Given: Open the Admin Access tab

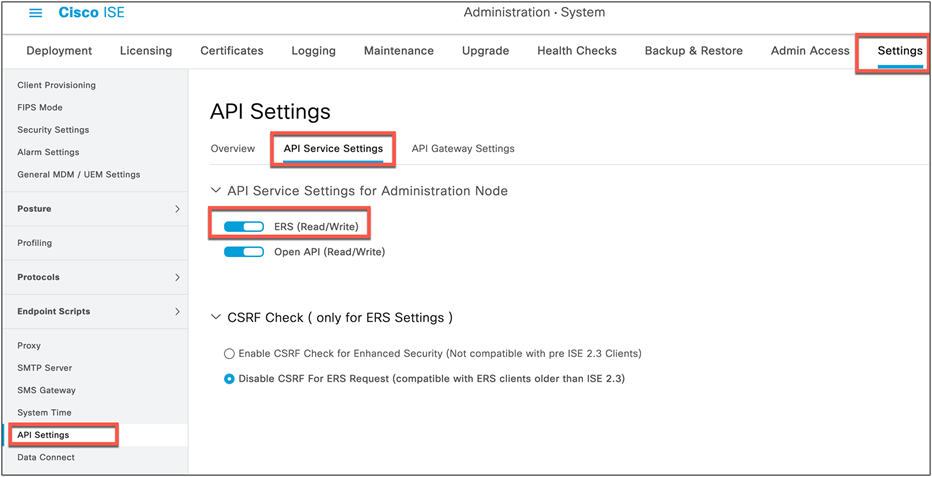Looking at the screenshot, I should click(x=810, y=51).
